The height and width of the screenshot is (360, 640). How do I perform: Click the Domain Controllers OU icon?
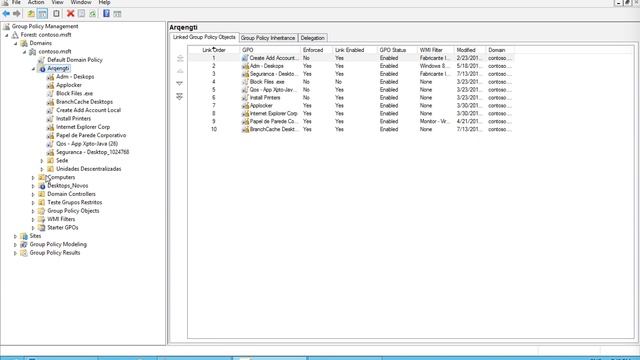42,194
